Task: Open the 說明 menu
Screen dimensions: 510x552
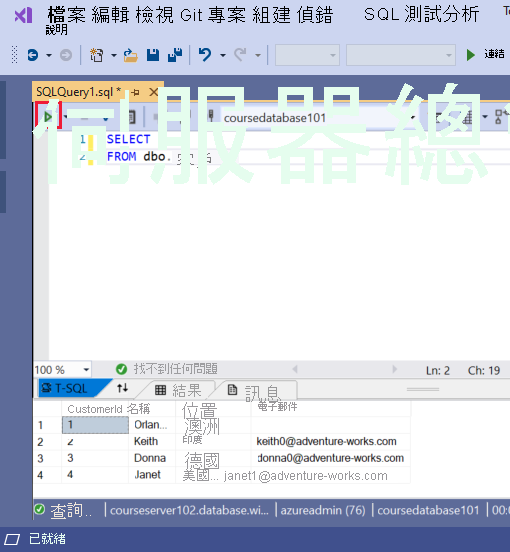Action: (x=56, y=30)
